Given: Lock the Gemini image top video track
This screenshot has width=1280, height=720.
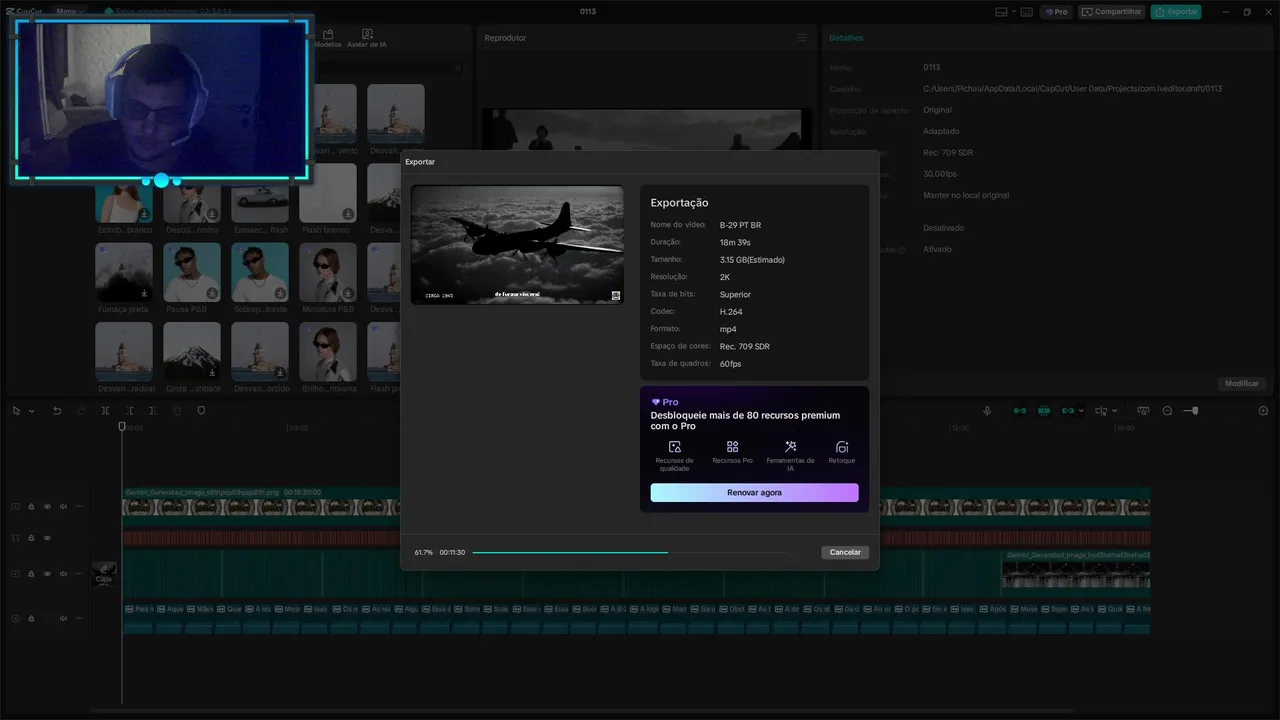Looking at the screenshot, I should pyautogui.click(x=31, y=506).
